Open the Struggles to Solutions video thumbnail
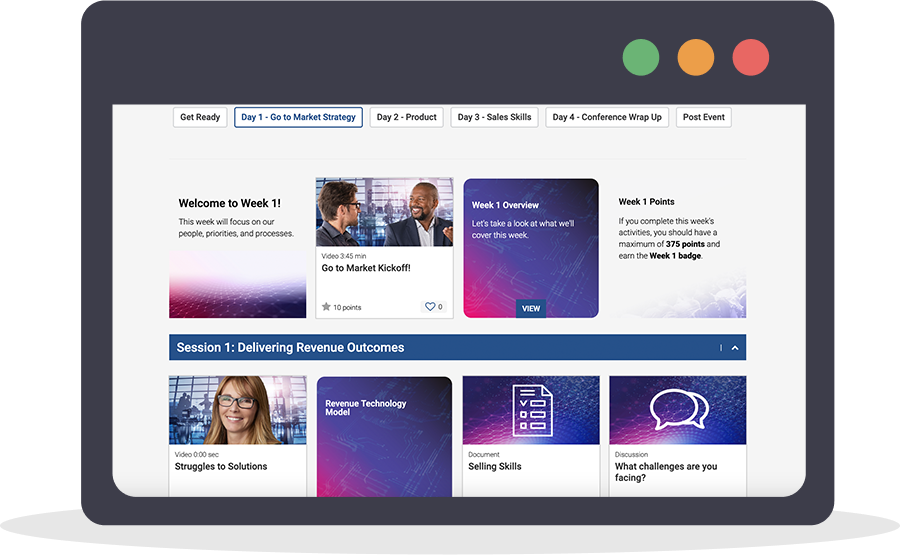900x555 pixels. click(x=237, y=410)
